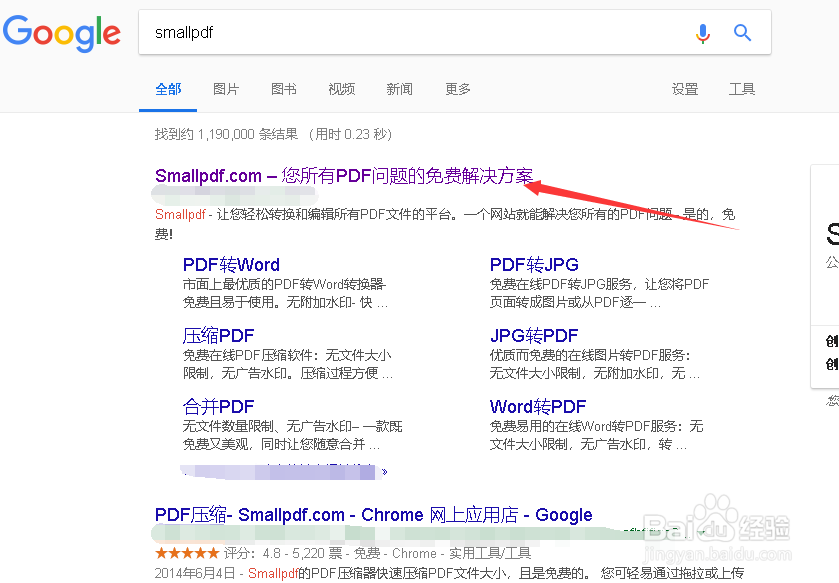Open the JPG转PDF sitelink

(534, 335)
